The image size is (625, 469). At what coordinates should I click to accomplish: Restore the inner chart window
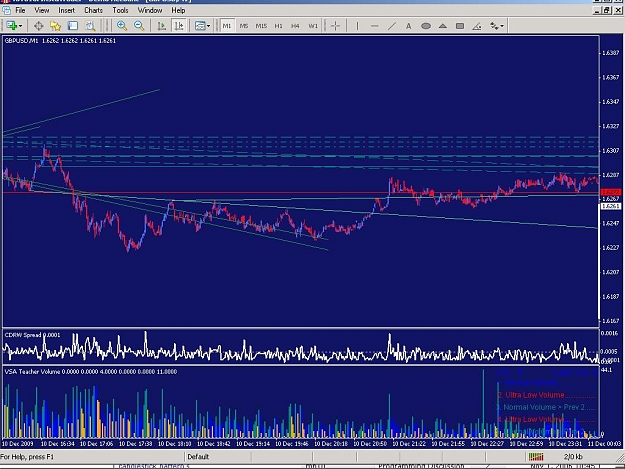[607, 10]
